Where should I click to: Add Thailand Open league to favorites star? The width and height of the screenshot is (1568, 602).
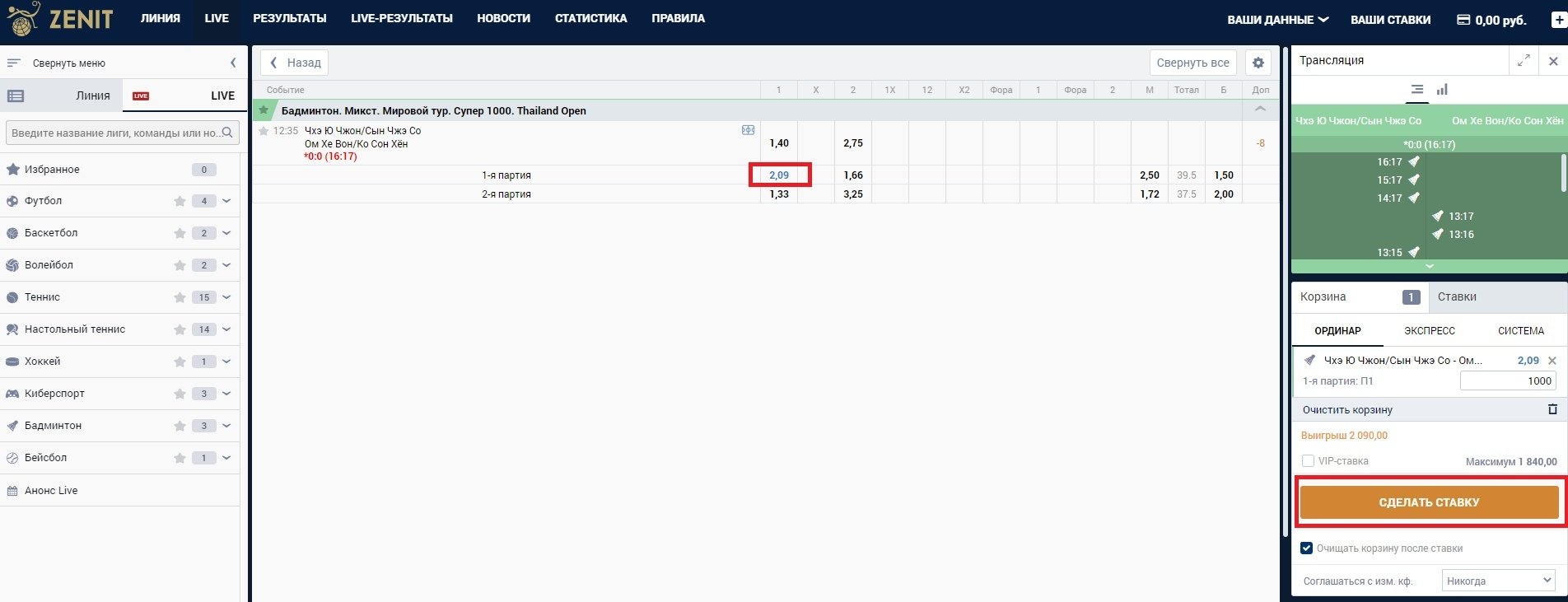point(264,110)
